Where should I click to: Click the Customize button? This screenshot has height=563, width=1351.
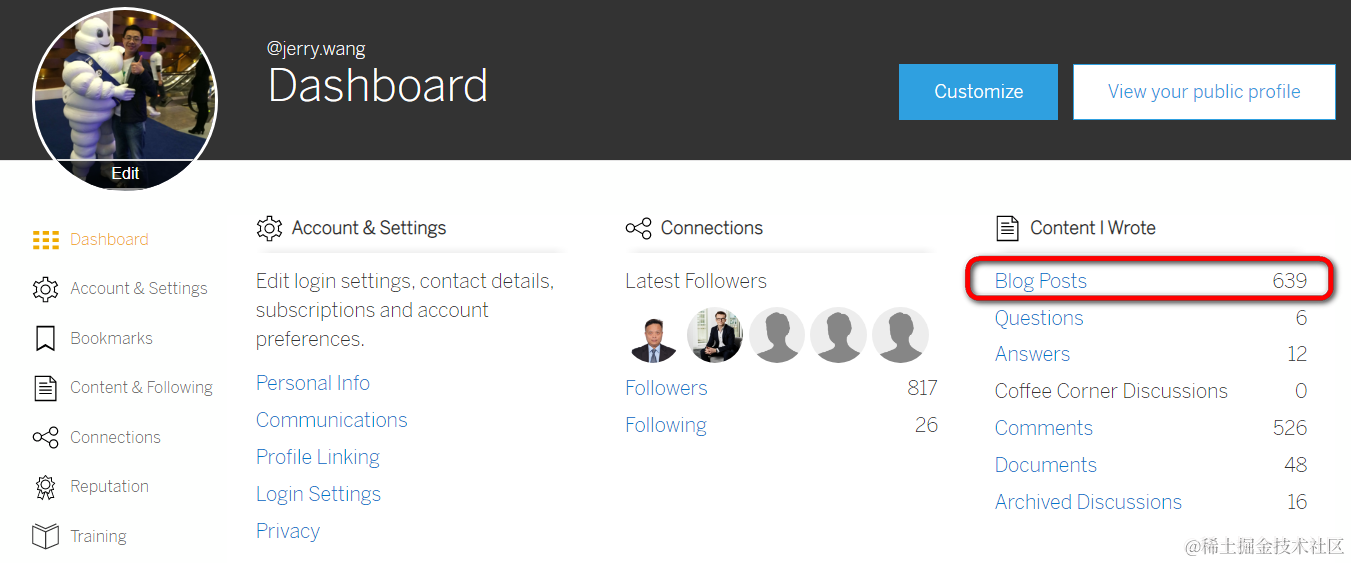[978, 92]
